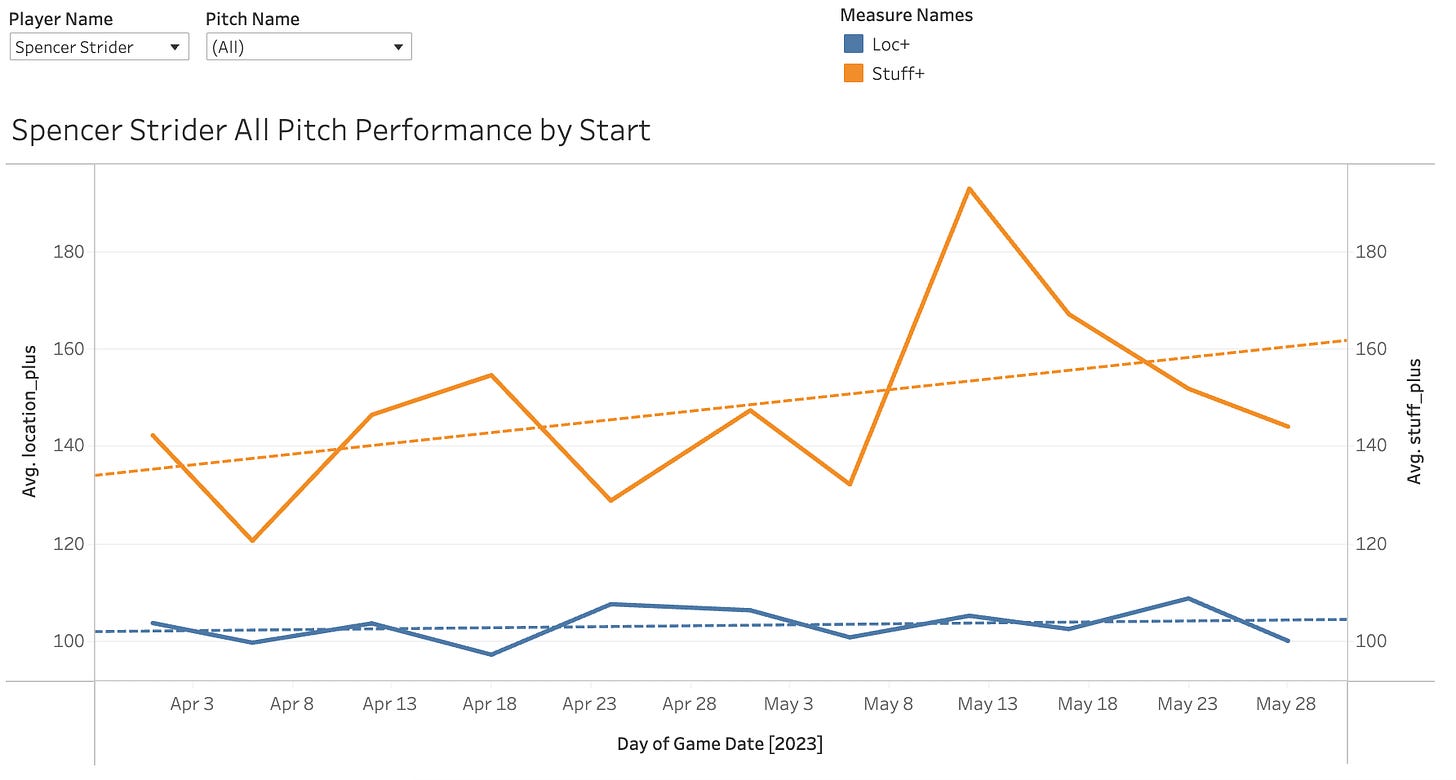Viewport: 1456px width, 780px height.
Task: Click the 180 tick on the left axis
Action: click(68, 251)
